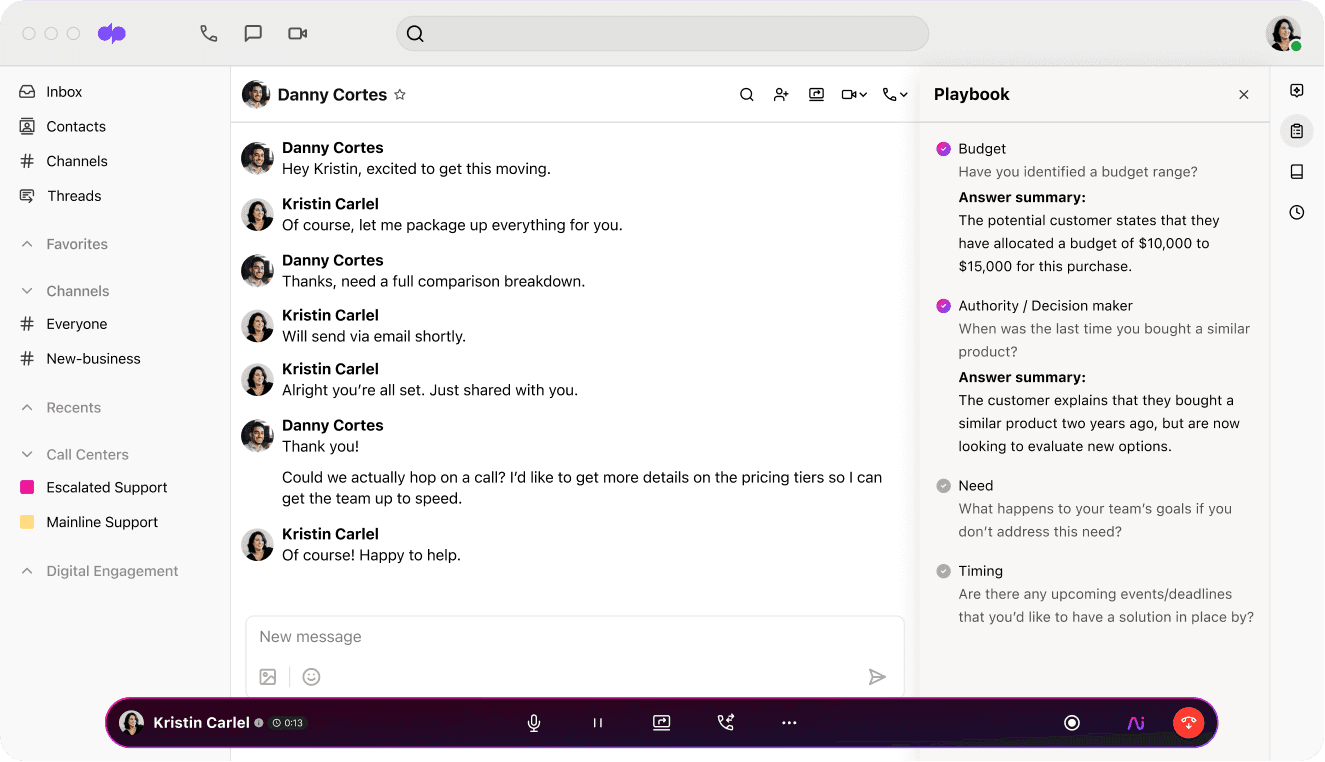This screenshot has height=762, width=1325.
Task: Toggle recording with the record icon in call bar
Action: click(x=1072, y=722)
